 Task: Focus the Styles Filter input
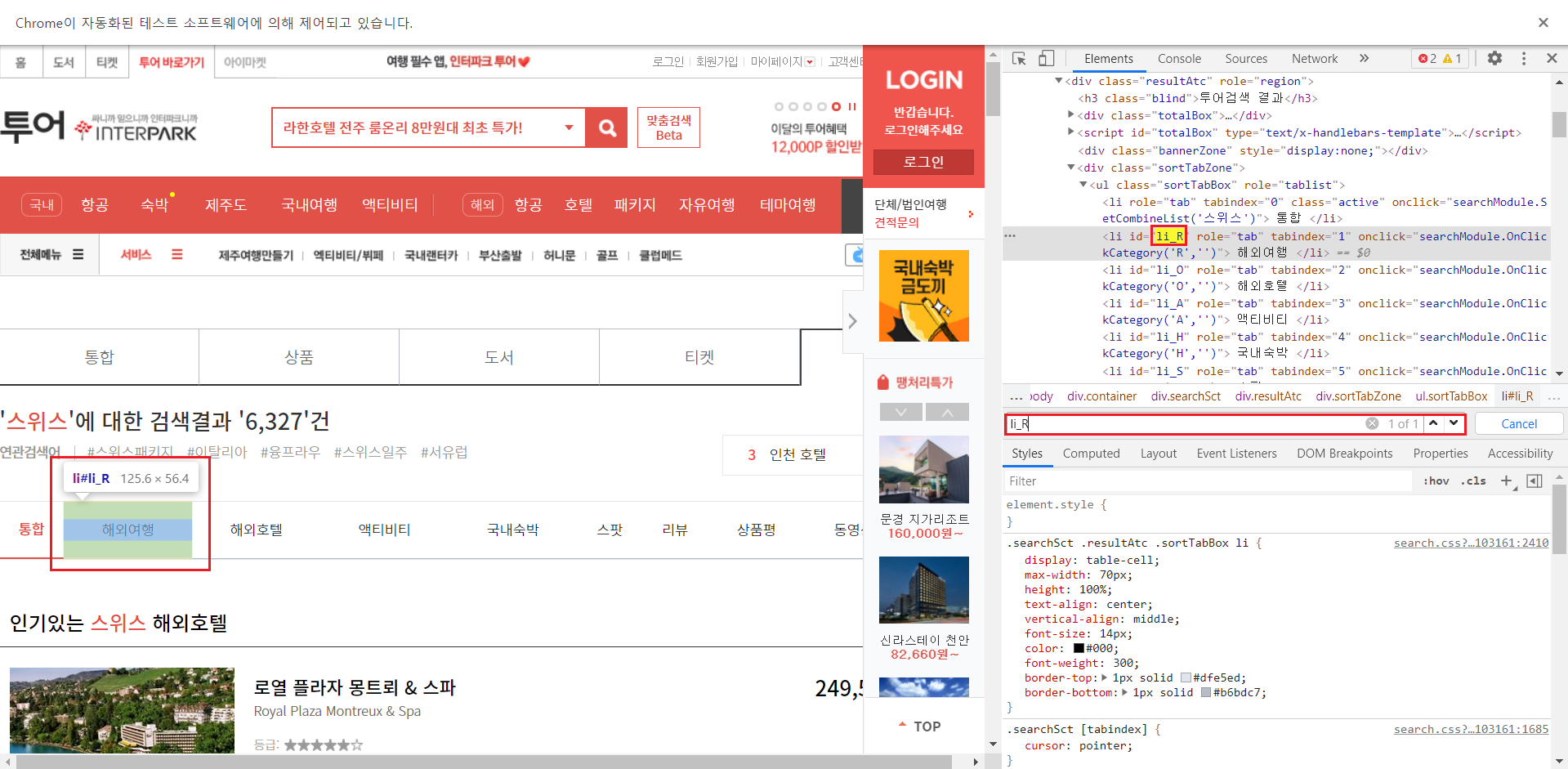1208,481
